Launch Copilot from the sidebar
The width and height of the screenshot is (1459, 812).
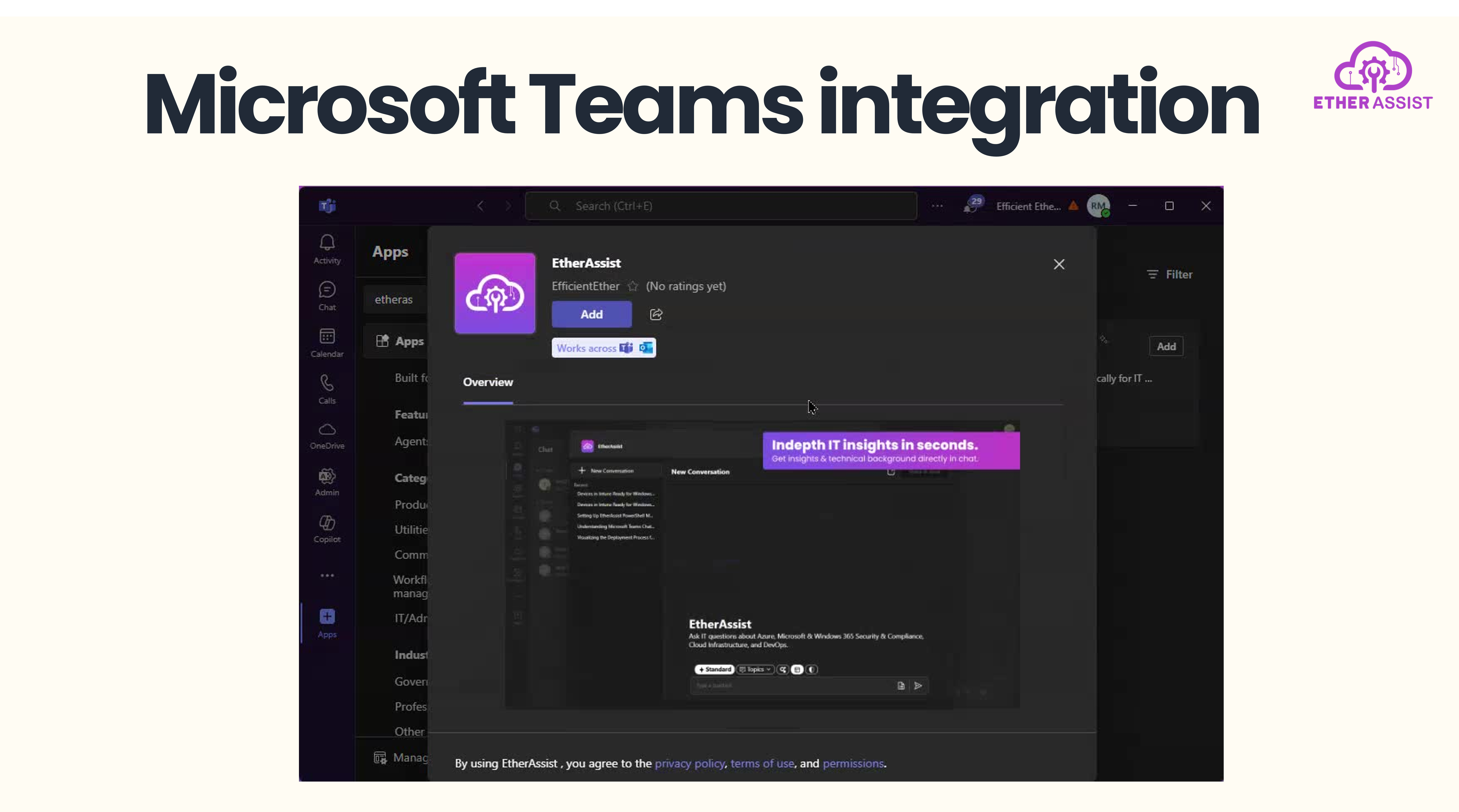[x=327, y=529]
